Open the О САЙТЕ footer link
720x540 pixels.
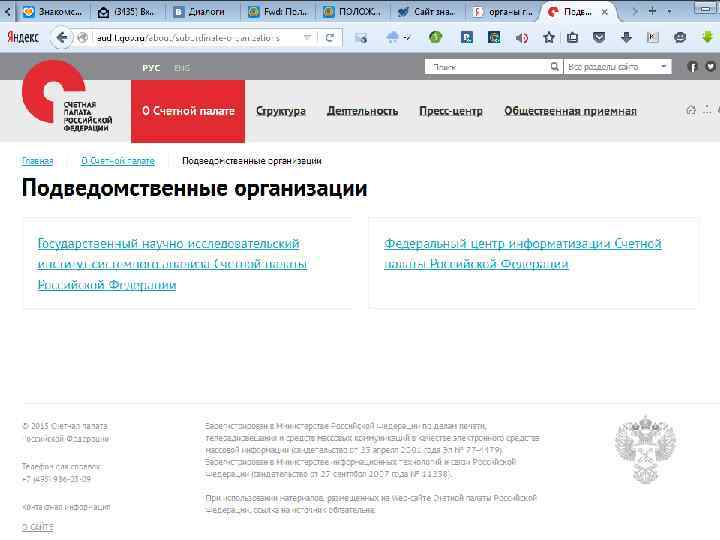38,527
